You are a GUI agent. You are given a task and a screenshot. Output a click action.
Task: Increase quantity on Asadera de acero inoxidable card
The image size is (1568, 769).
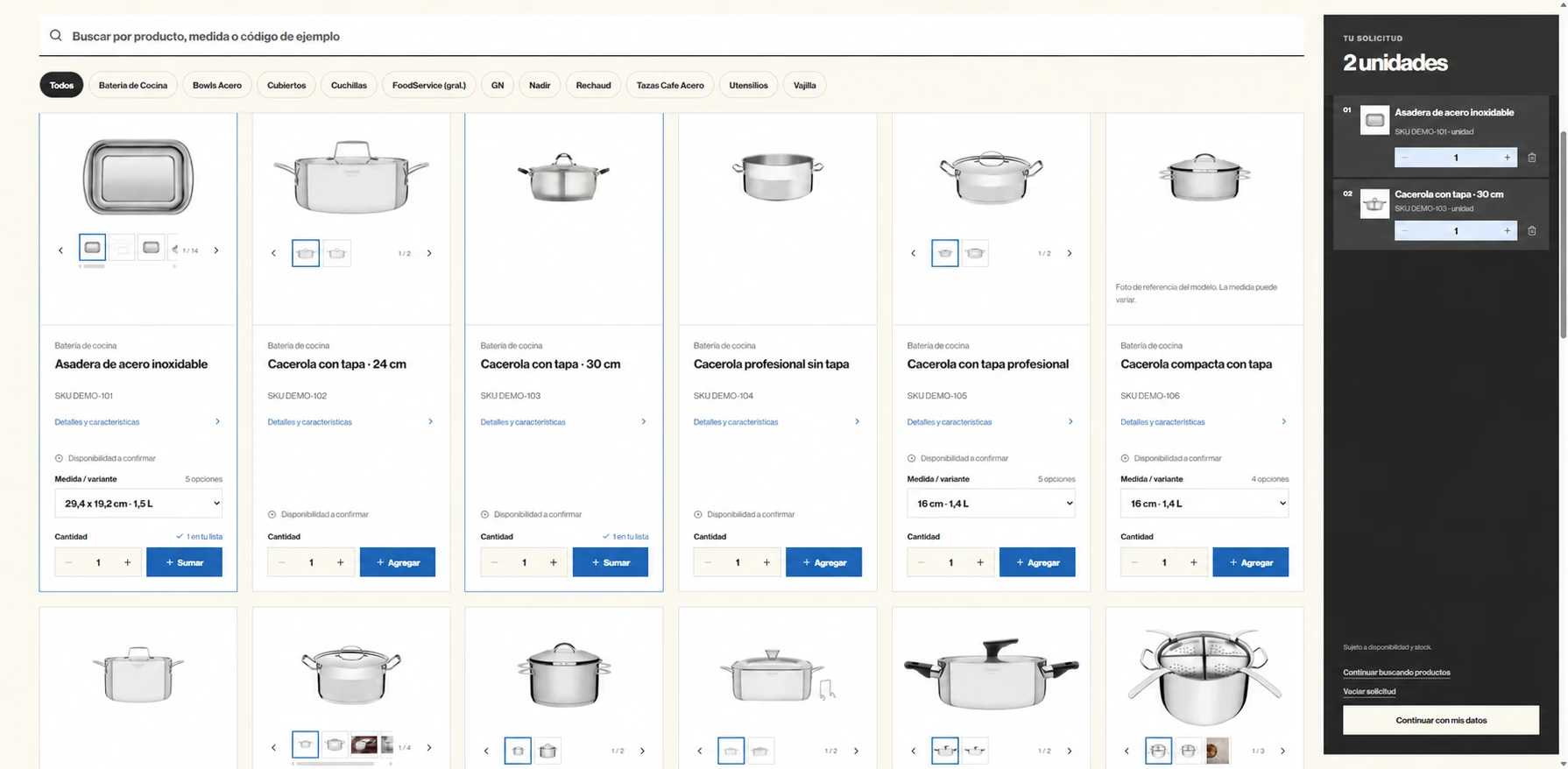click(x=127, y=562)
